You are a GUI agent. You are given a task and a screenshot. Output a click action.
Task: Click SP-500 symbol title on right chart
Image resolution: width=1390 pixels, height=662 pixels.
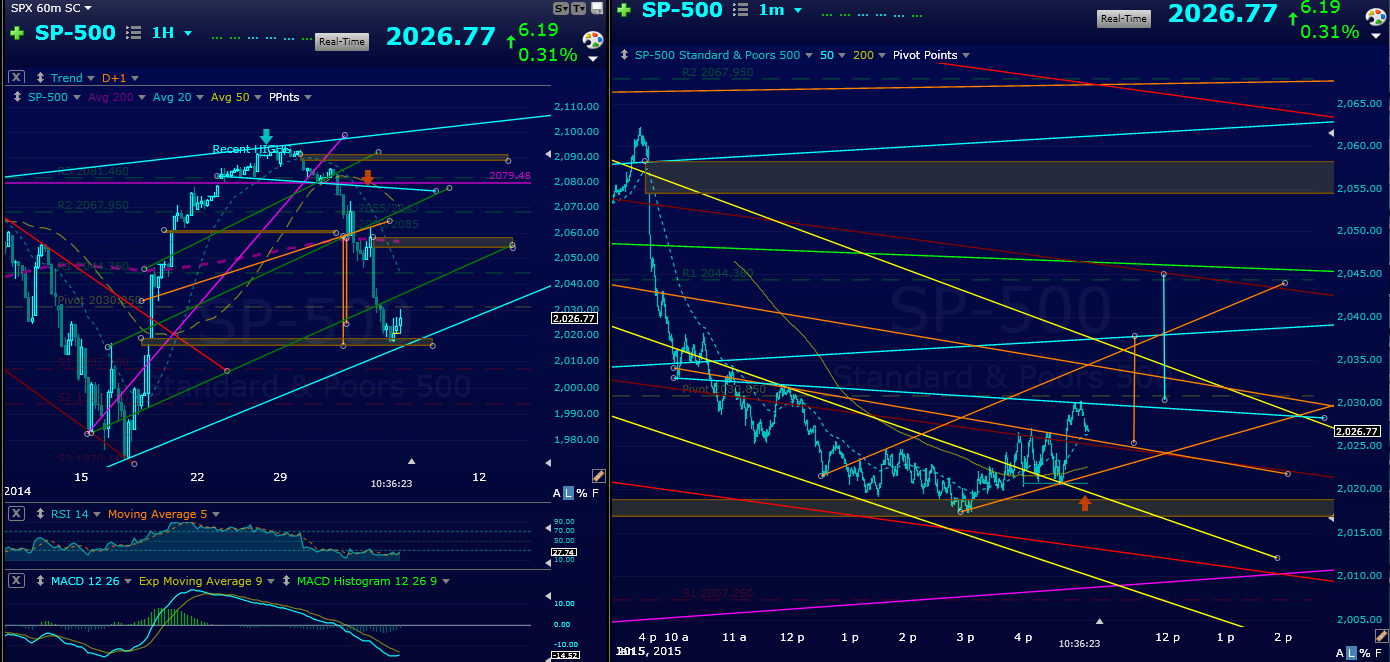(682, 11)
